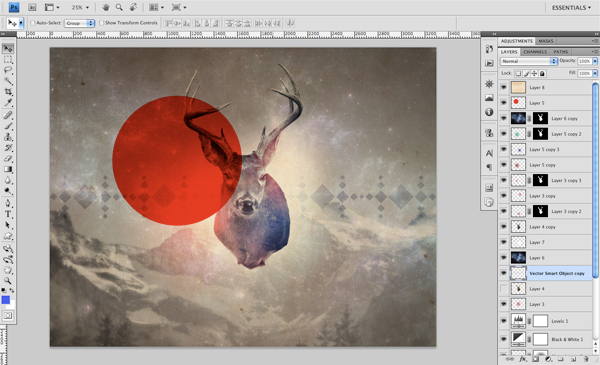The height and width of the screenshot is (365, 600).
Task: Open the Screen Mode dropdown
Action: [179, 7]
